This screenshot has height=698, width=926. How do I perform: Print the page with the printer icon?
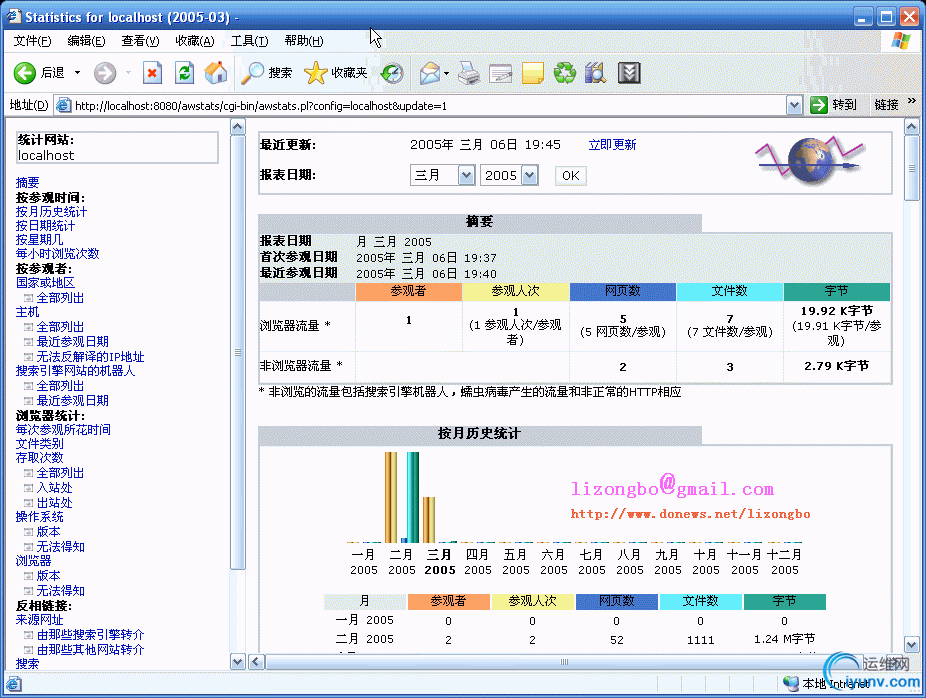point(469,73)
